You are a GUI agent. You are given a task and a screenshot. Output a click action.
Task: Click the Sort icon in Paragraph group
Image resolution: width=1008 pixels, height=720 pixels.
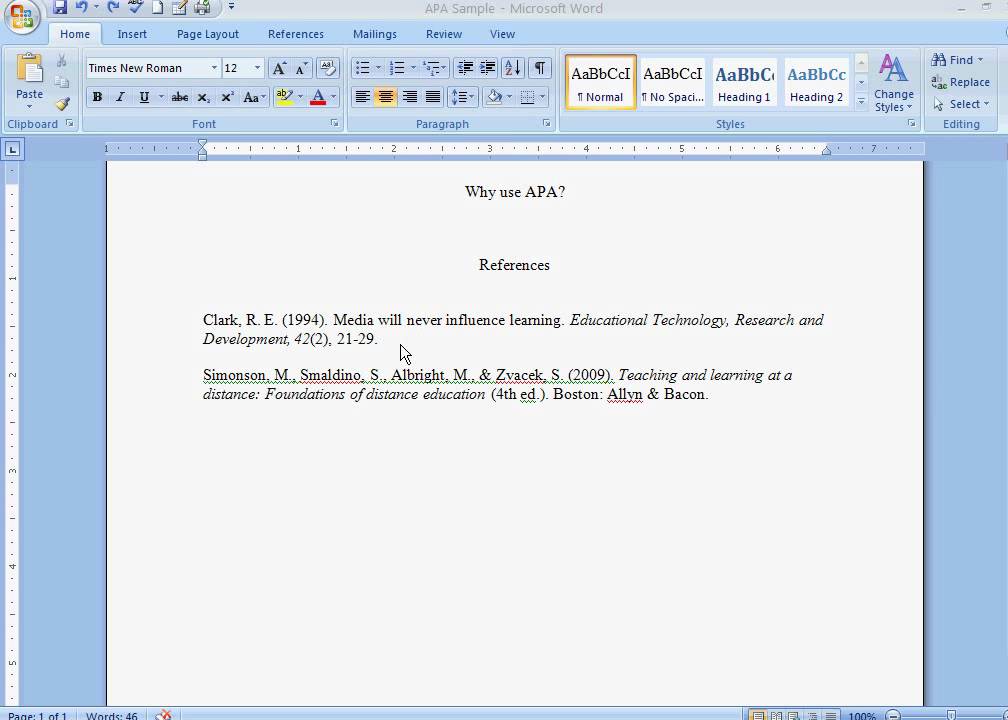512,68
